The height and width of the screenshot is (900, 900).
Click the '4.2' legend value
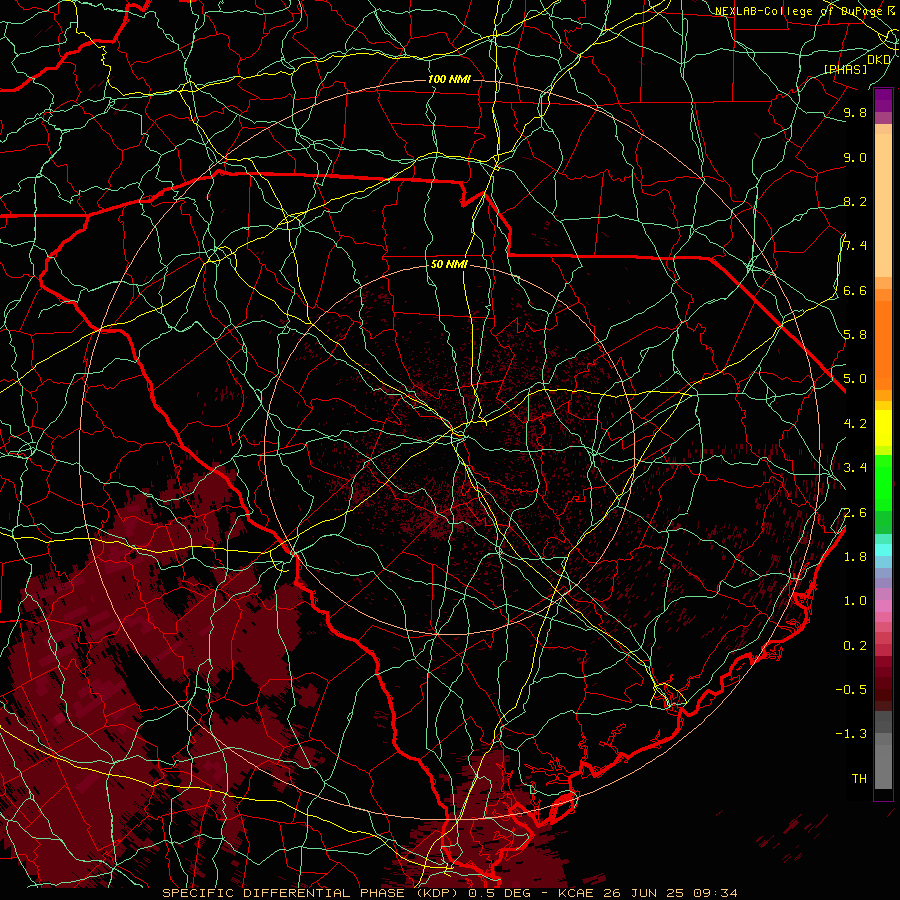tap(855, 424)
